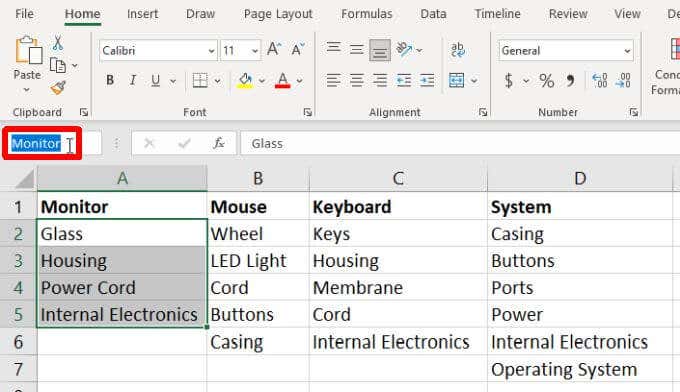Open Font settings dialog launcher
This screenshot has height=392, width=680.
(307, 112)
